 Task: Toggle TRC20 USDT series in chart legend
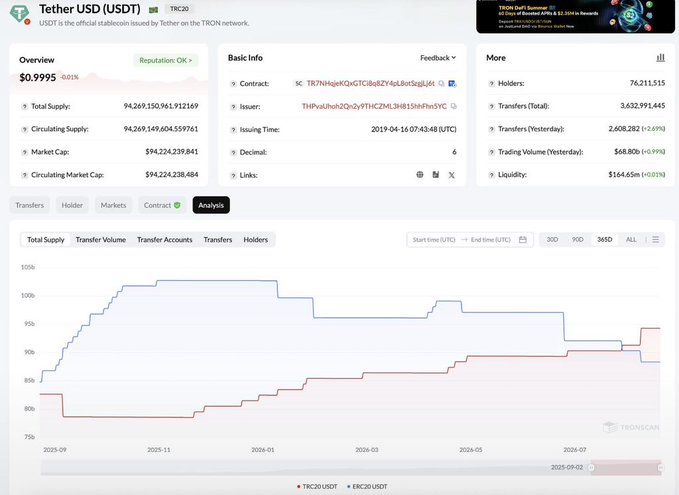317,486
